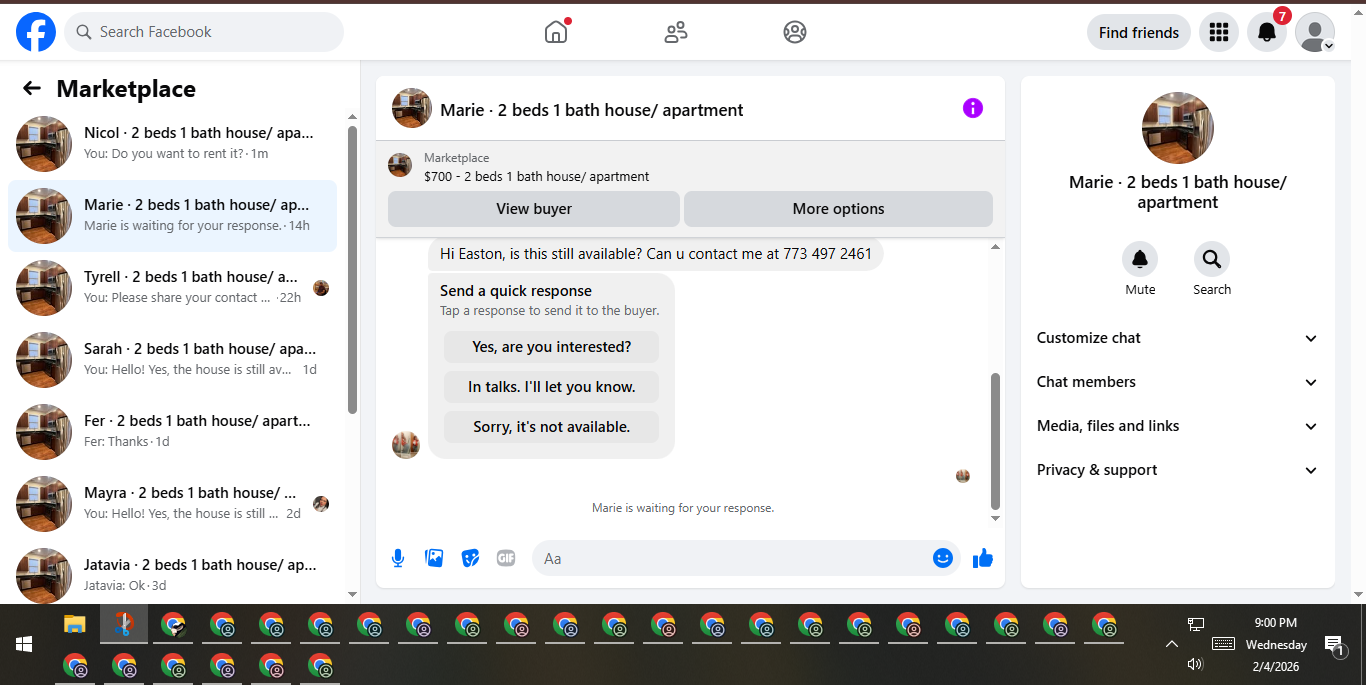The width and height of the screenshot is (1366, 685).
Task: Open the Friends tab in top navigation
Action: tap(676, 32)
